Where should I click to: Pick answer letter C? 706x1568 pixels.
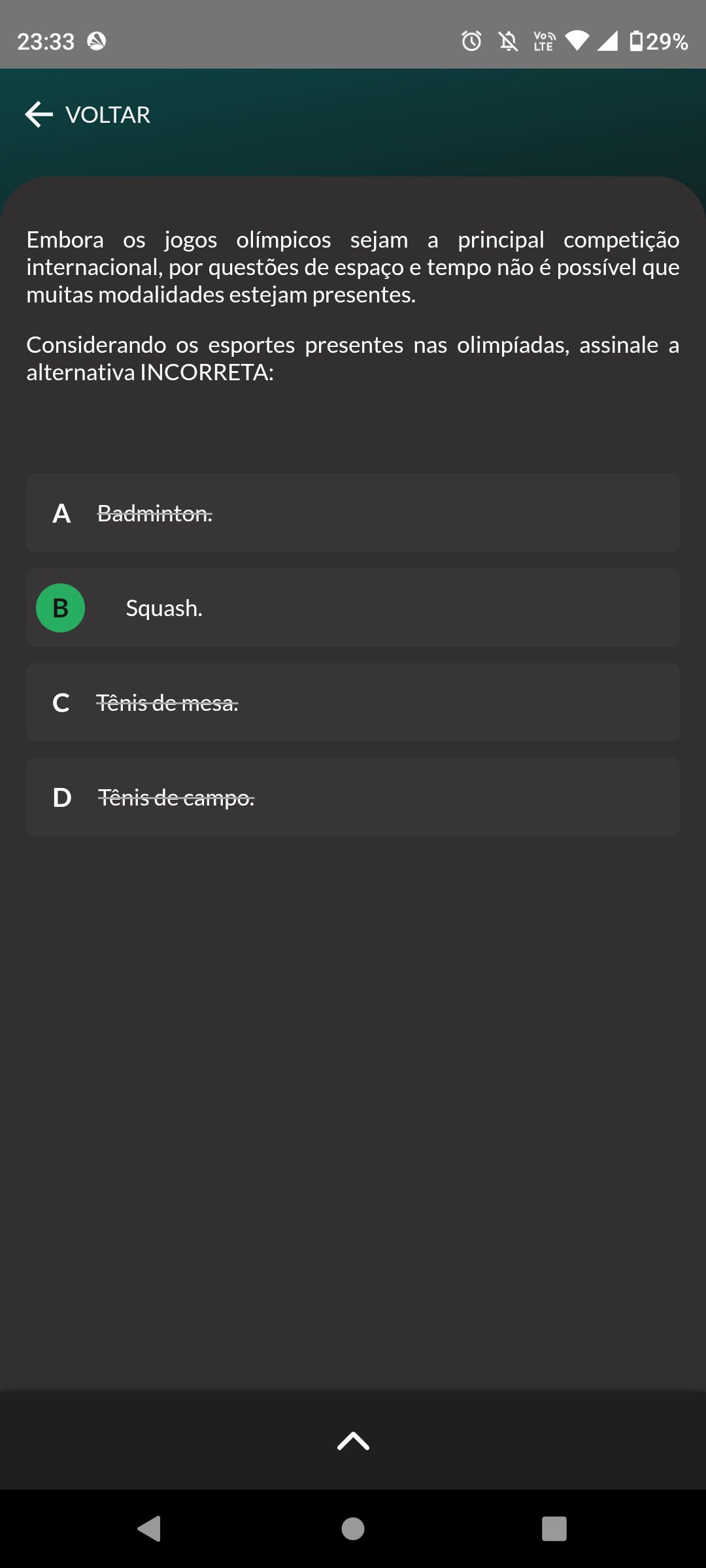(61, 703)
